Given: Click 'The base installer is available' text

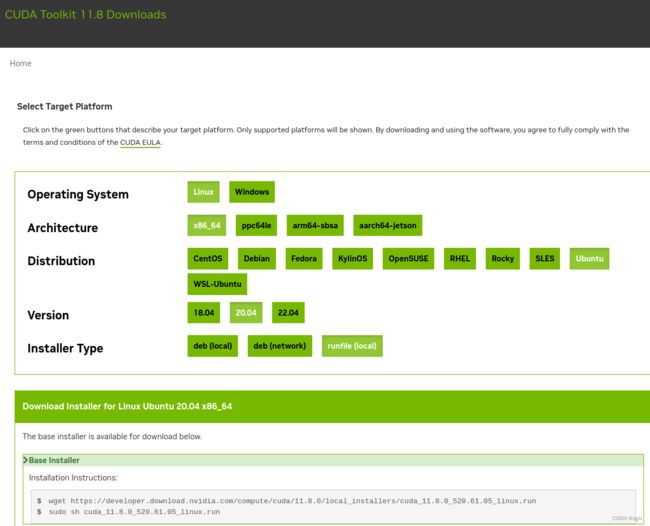Looking at the screenshot, I should (x=112, y=436).
